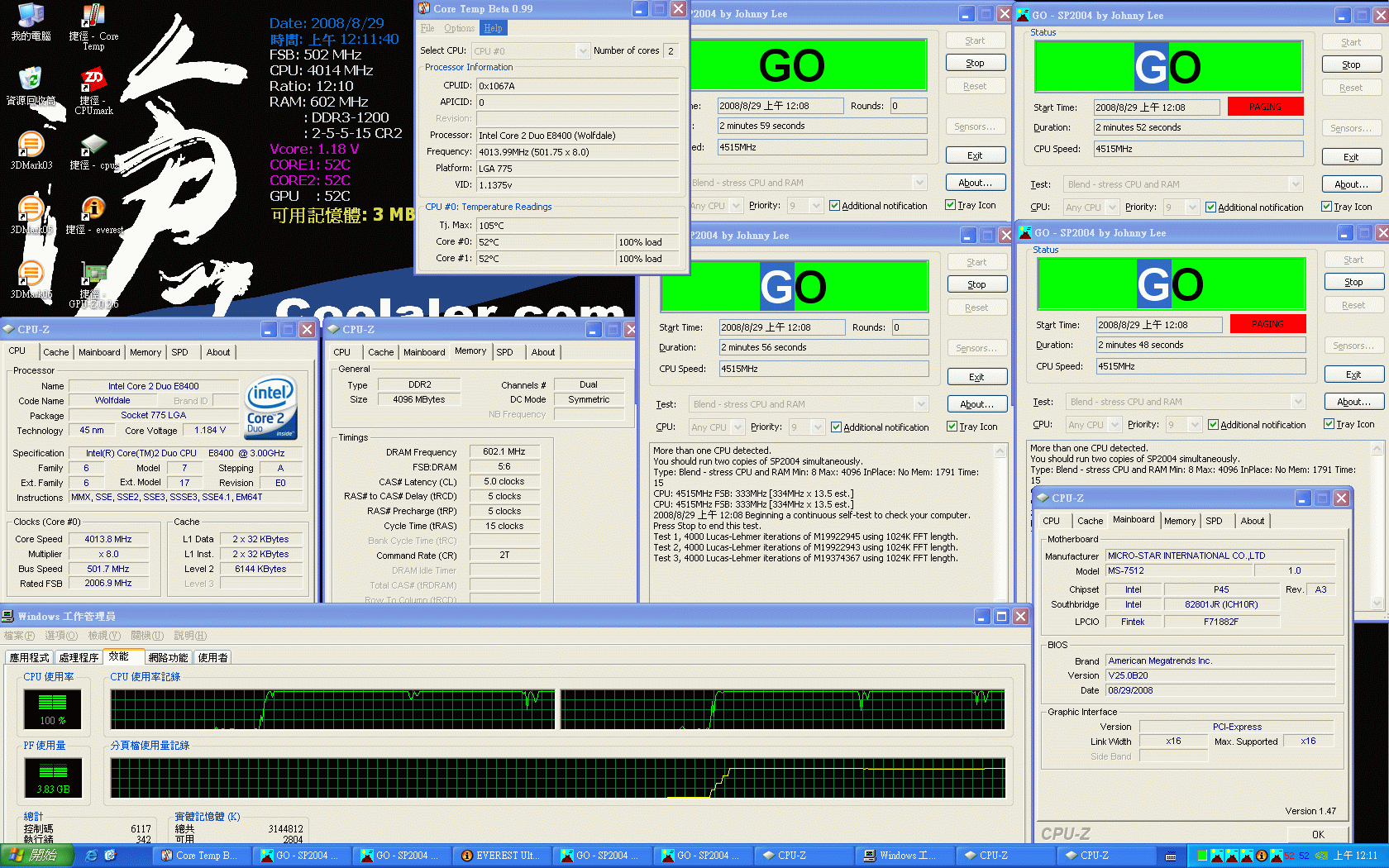Click the Number of cores field in Core Temp
The width and height of the screenshot is (1389, 868).
[671, 51]
